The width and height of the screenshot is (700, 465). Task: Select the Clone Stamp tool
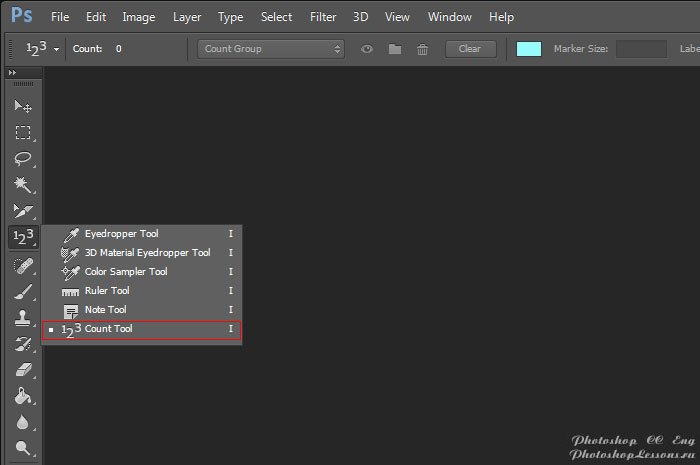(22, 318)
